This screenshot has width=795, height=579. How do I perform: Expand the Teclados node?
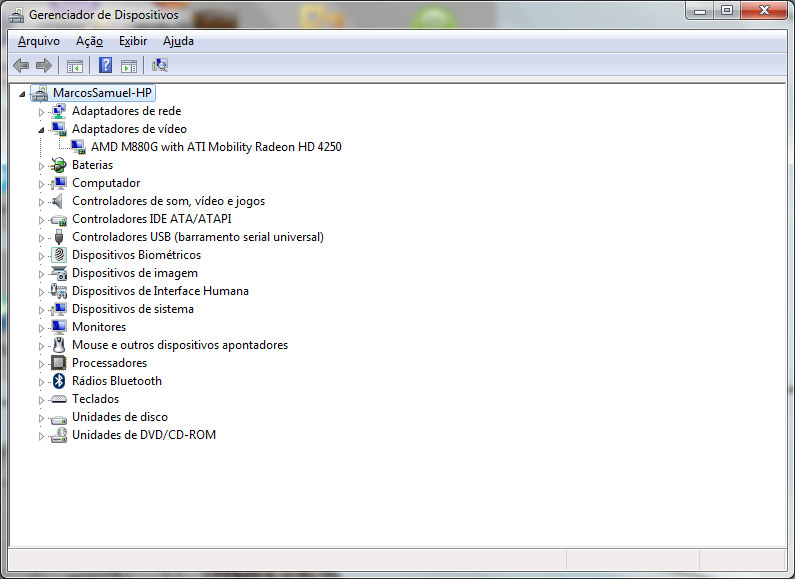[x=42, y=400]
